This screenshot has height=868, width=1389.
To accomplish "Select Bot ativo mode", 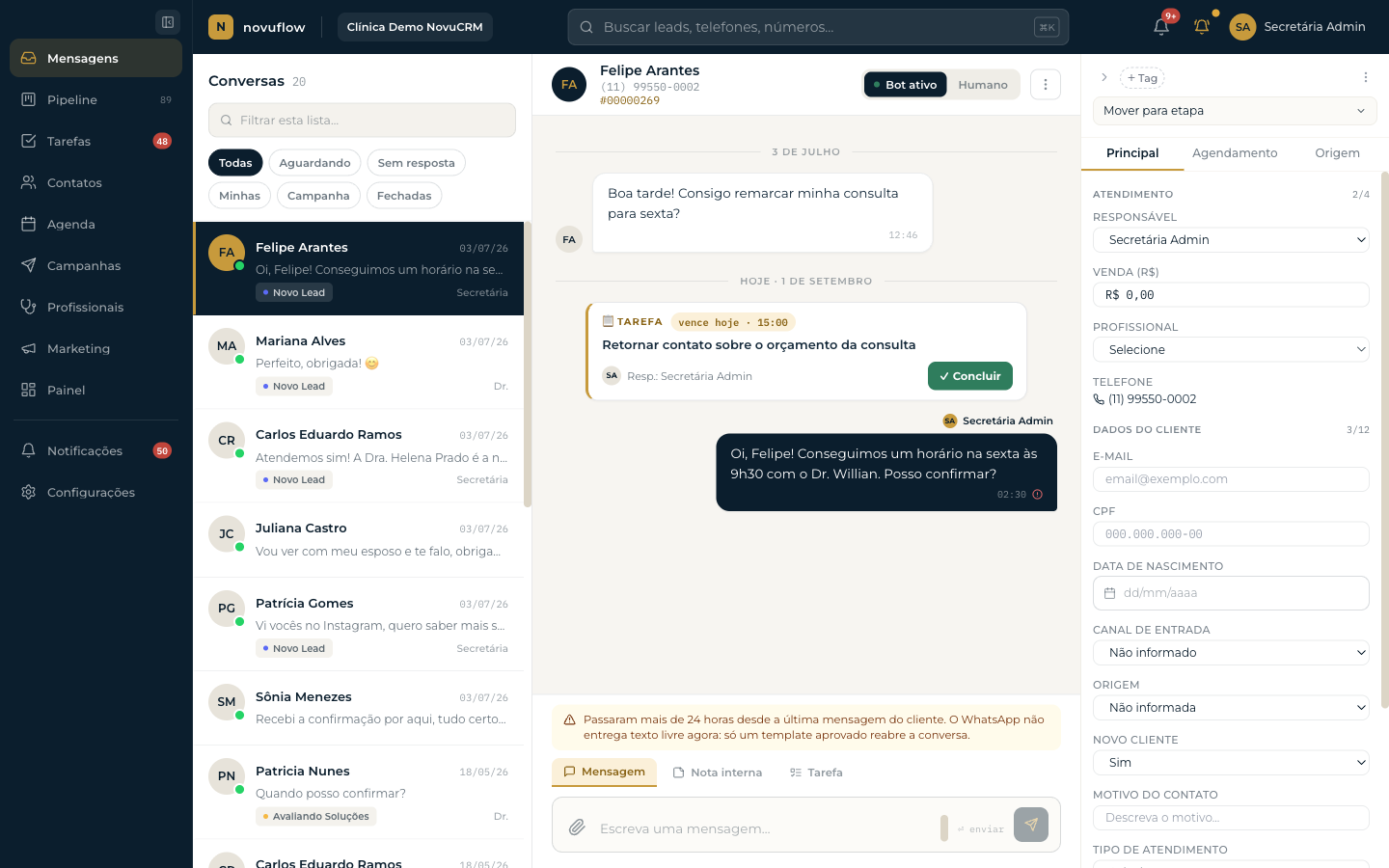I will coord(905,85).
